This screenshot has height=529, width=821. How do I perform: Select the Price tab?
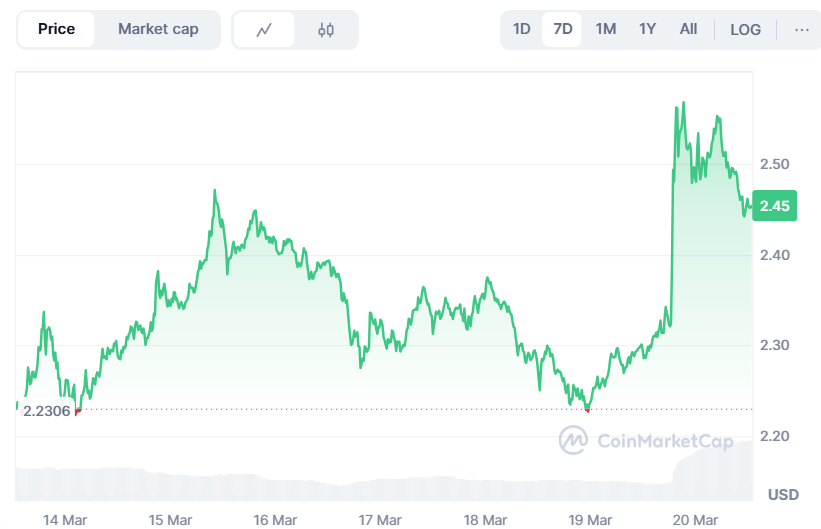56,29
